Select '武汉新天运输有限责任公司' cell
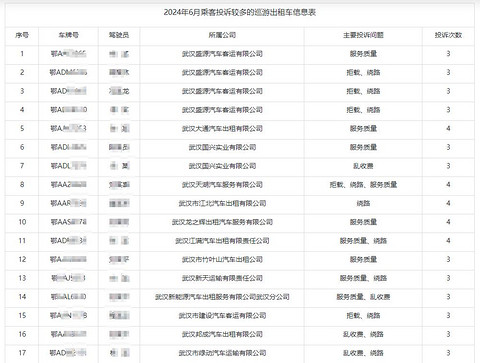The height and width of the screenshot is (363, 480). point(222,278)
